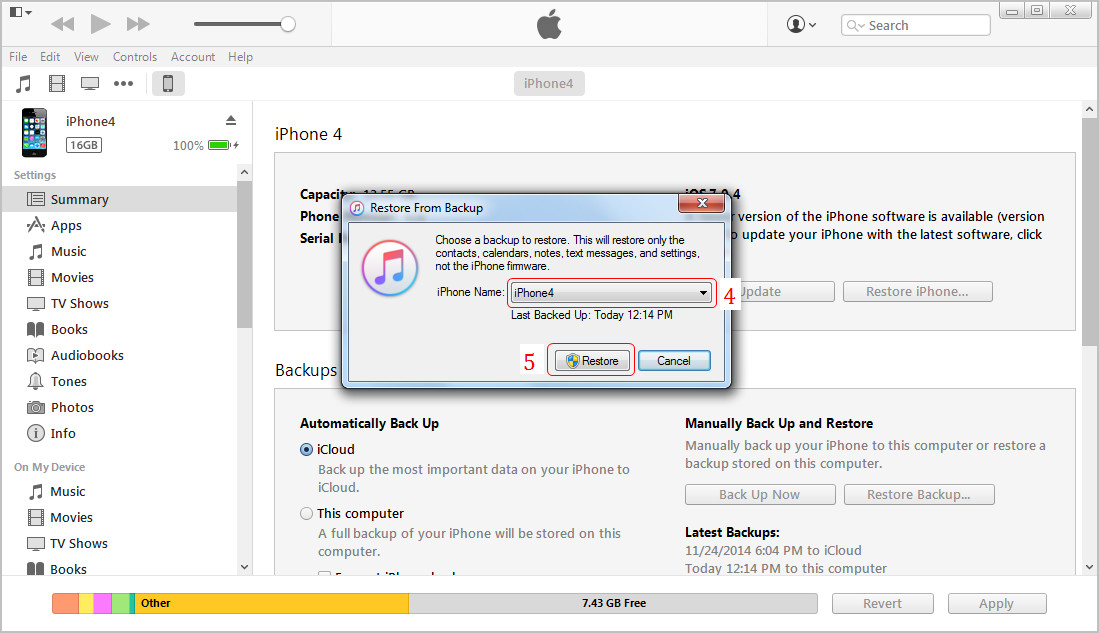Click the battery charge indicator icon
The width and height of the screenshot is (1099, 633).
point(222,145)
